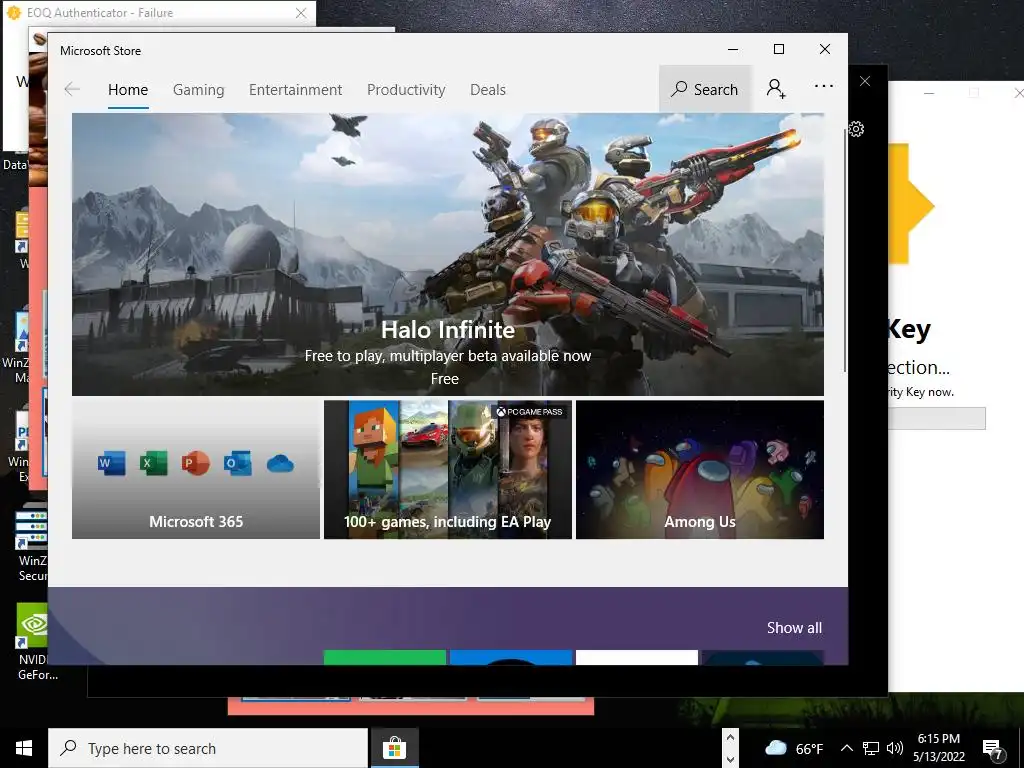Open the Entertainment tab
Viewport: 1024px width, 768px height.
coord(295,89)
